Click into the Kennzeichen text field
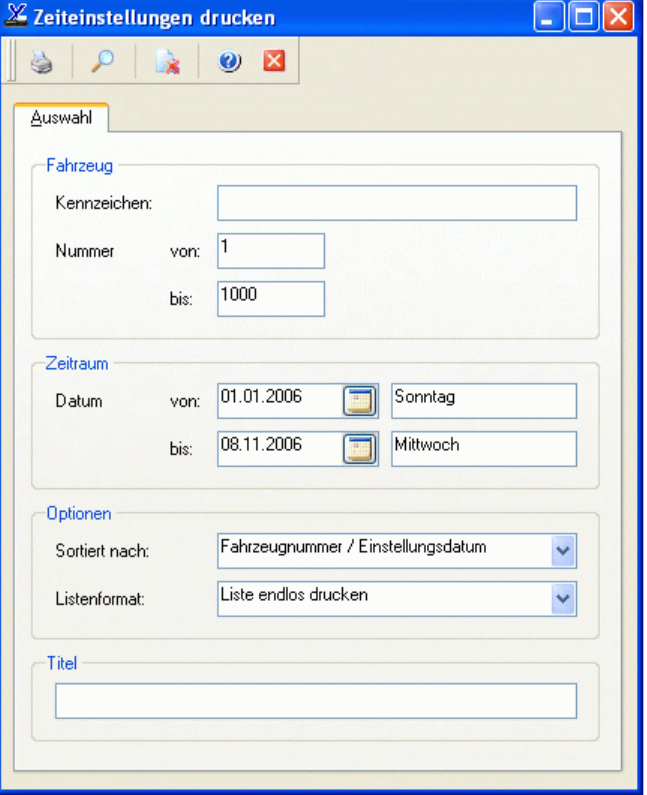Viewport: 647px width, 795px height. click(396, 203)
